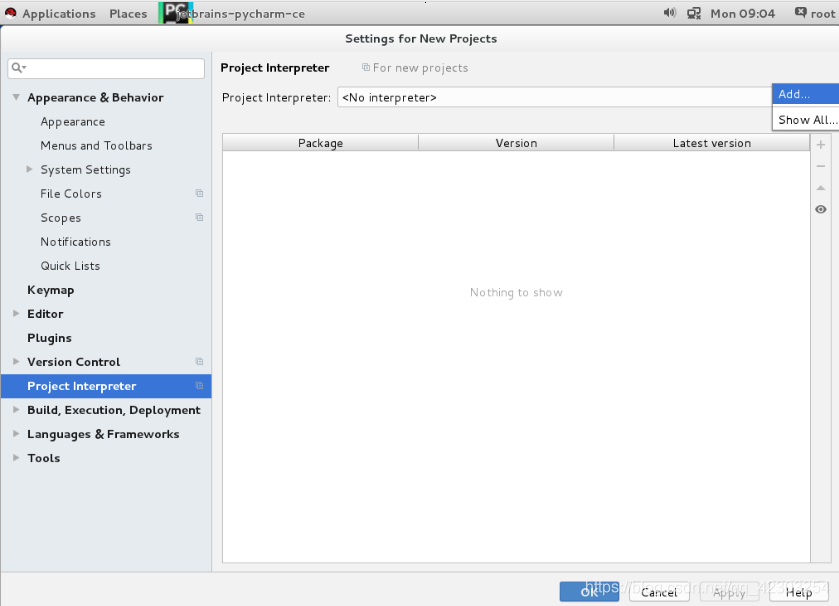This screenshot has width=839, height=606.
Task: Click the copy icon beside Version Control
Action: point(199,362)
